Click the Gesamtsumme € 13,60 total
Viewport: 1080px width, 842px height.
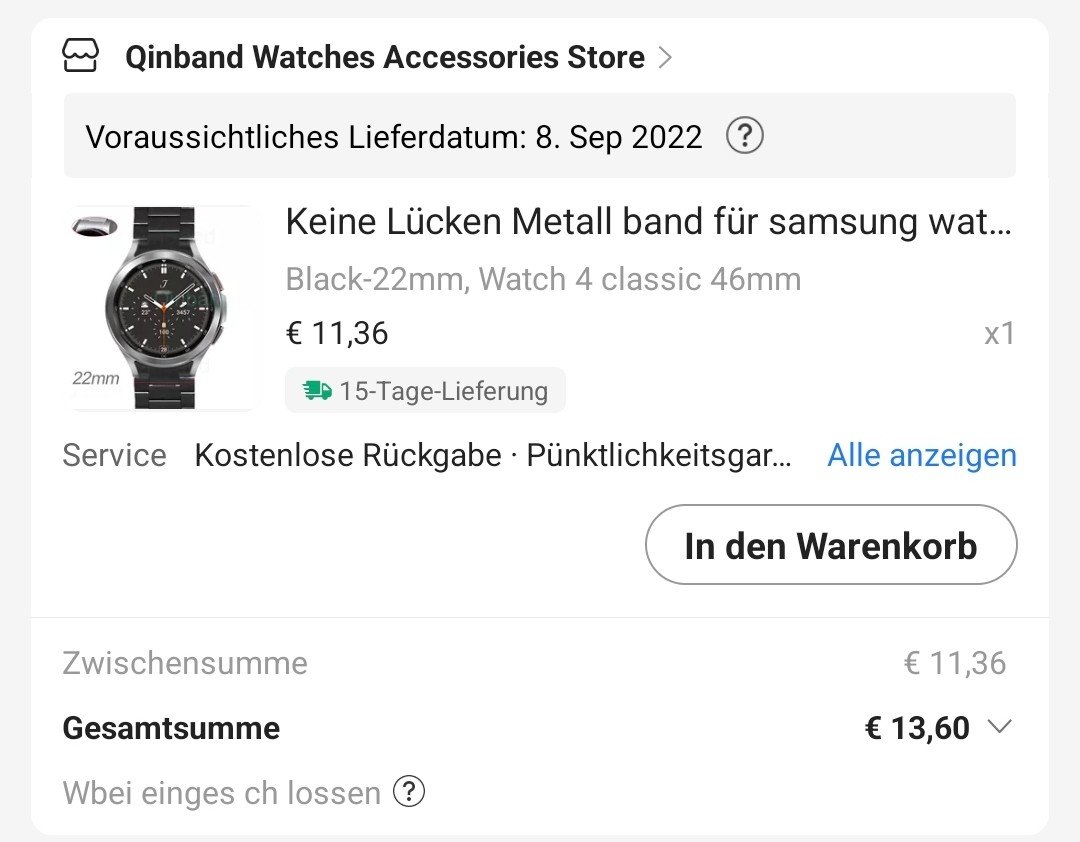coord(917,728)
